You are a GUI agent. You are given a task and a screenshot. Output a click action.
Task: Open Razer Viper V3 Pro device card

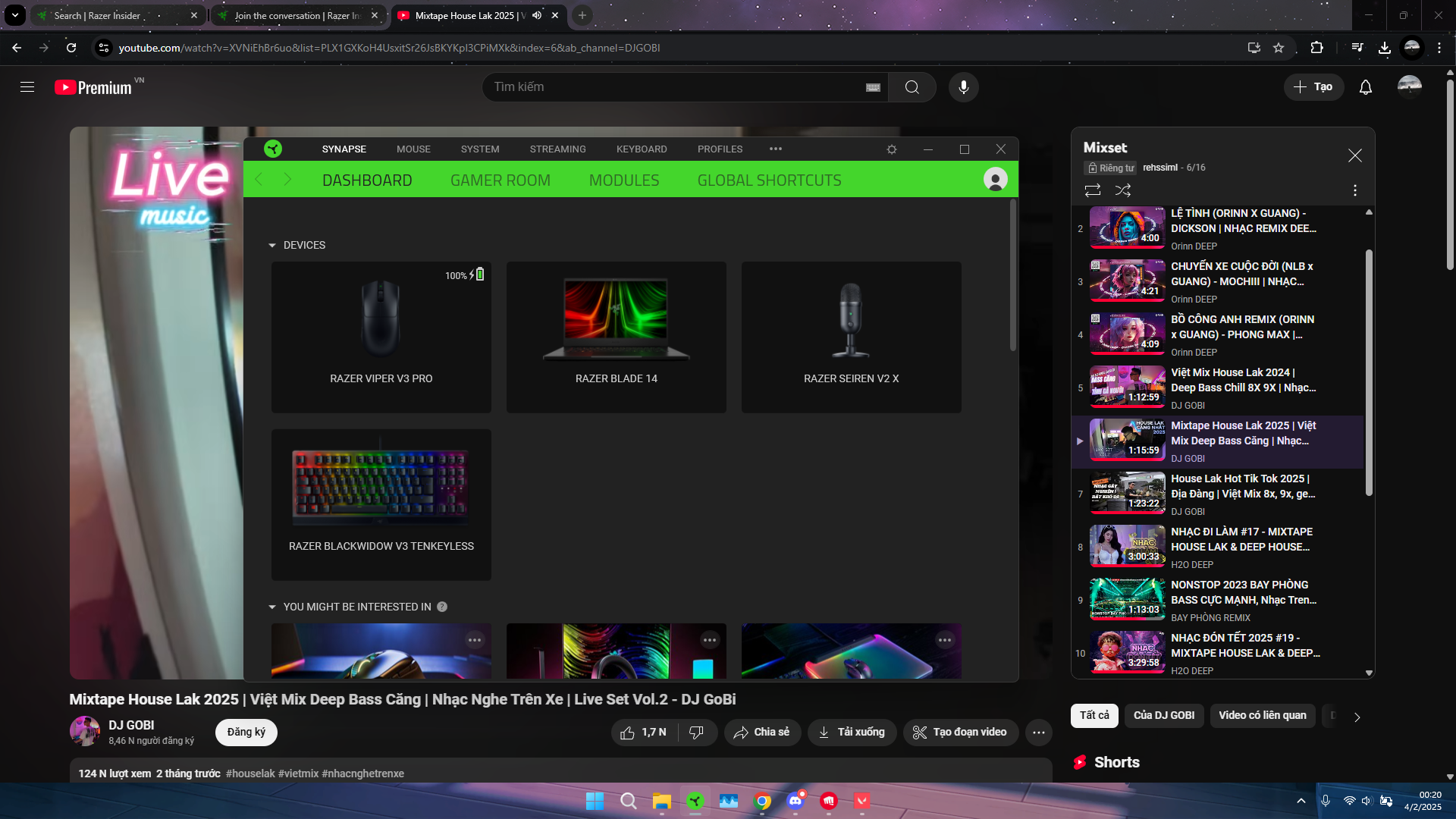coord(381,337)
